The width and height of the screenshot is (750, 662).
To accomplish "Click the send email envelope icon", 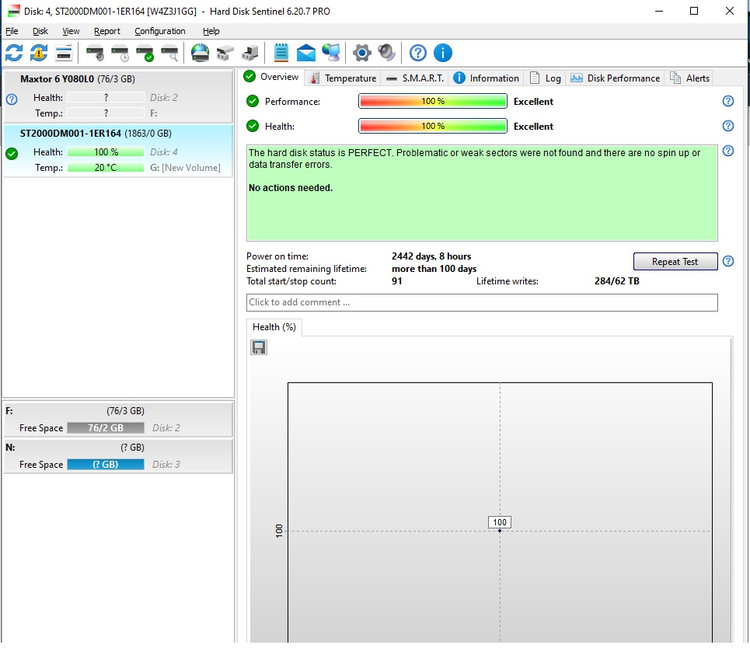I will point(306,53).
